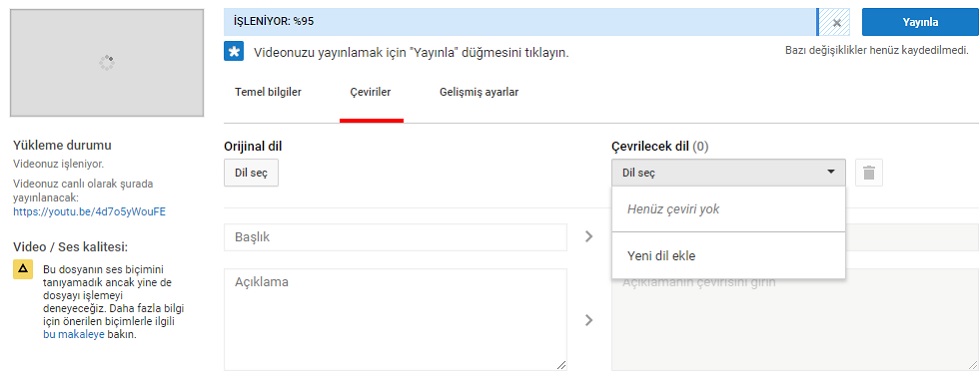Click the arrow next to Açıklama field
The image size is (980, 384).
pos(588,320)
